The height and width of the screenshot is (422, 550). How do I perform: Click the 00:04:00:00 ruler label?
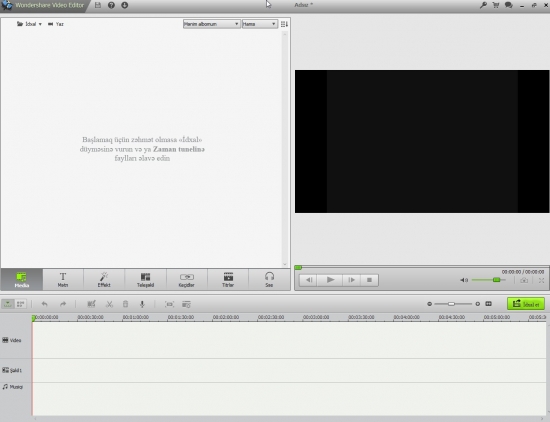pyautogui.click(x=407, y=317)
